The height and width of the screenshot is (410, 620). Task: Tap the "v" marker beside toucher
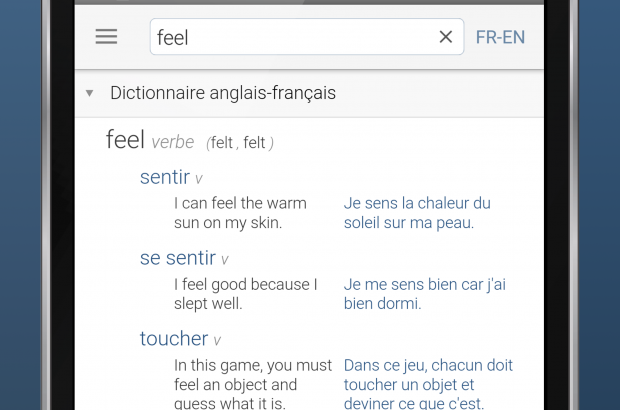pos(217,340)
